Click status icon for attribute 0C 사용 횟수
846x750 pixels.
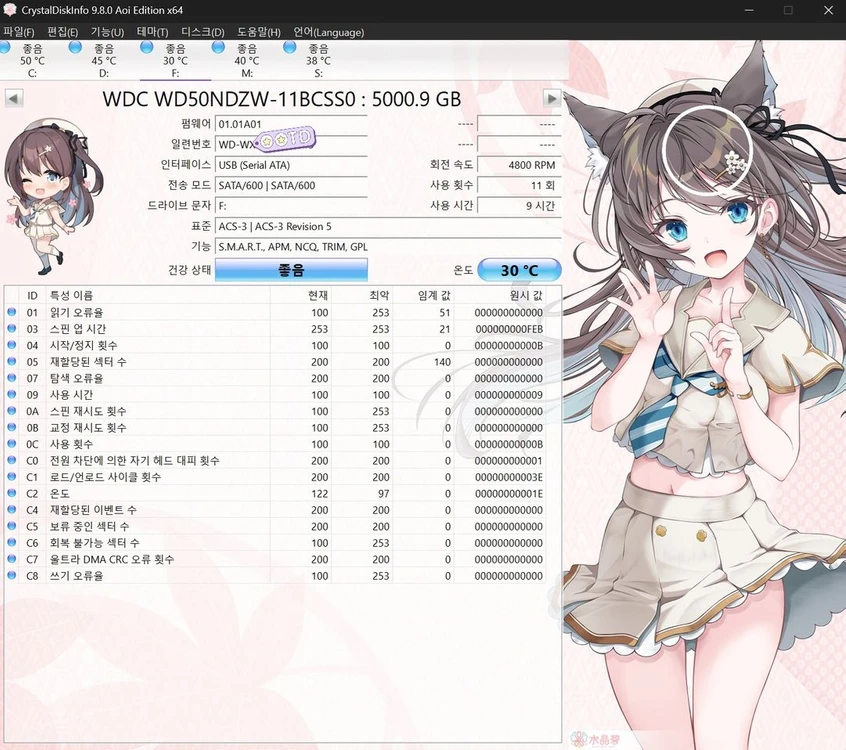[12, 444]
